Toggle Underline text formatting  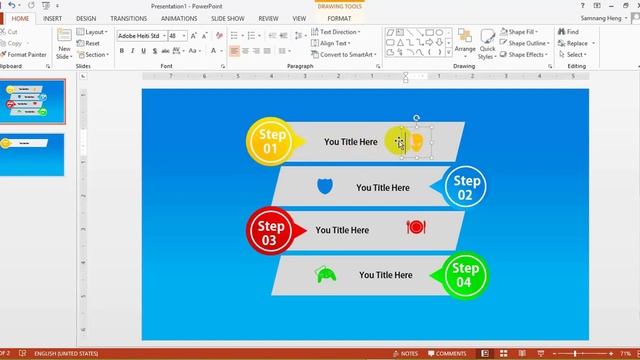(143, 51)
